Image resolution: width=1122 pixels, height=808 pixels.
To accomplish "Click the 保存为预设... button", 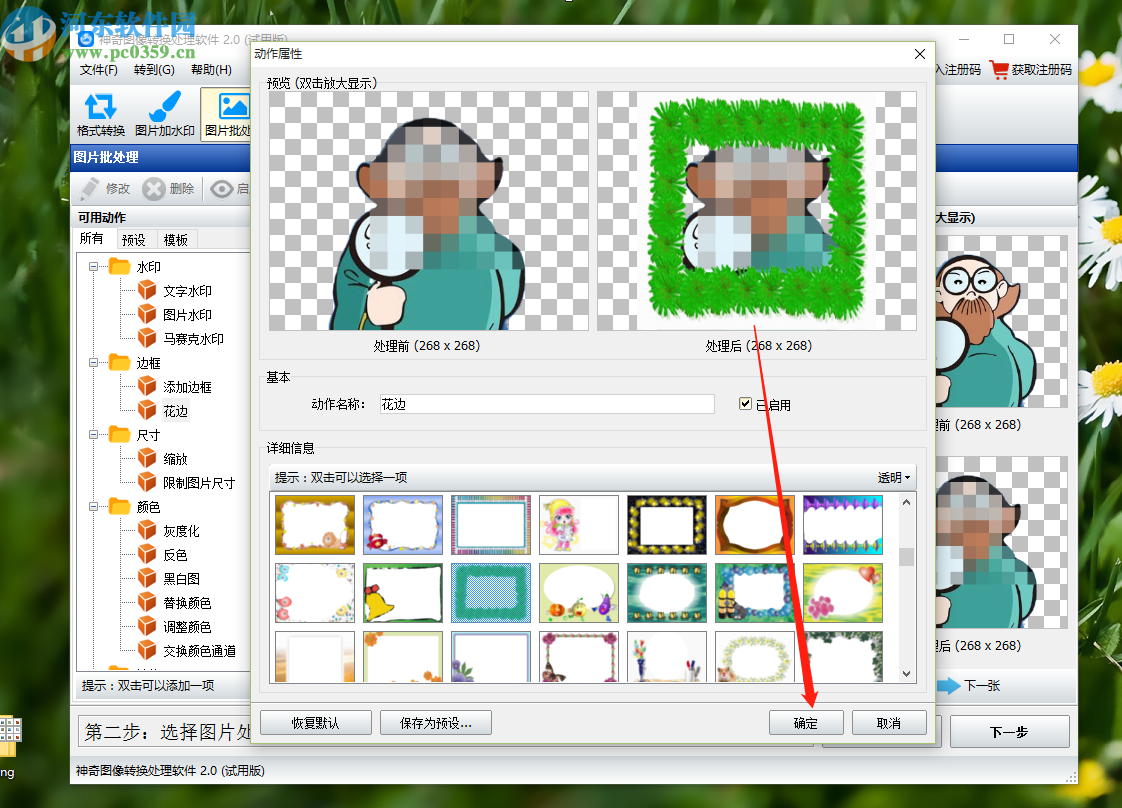I will [436, 723].
